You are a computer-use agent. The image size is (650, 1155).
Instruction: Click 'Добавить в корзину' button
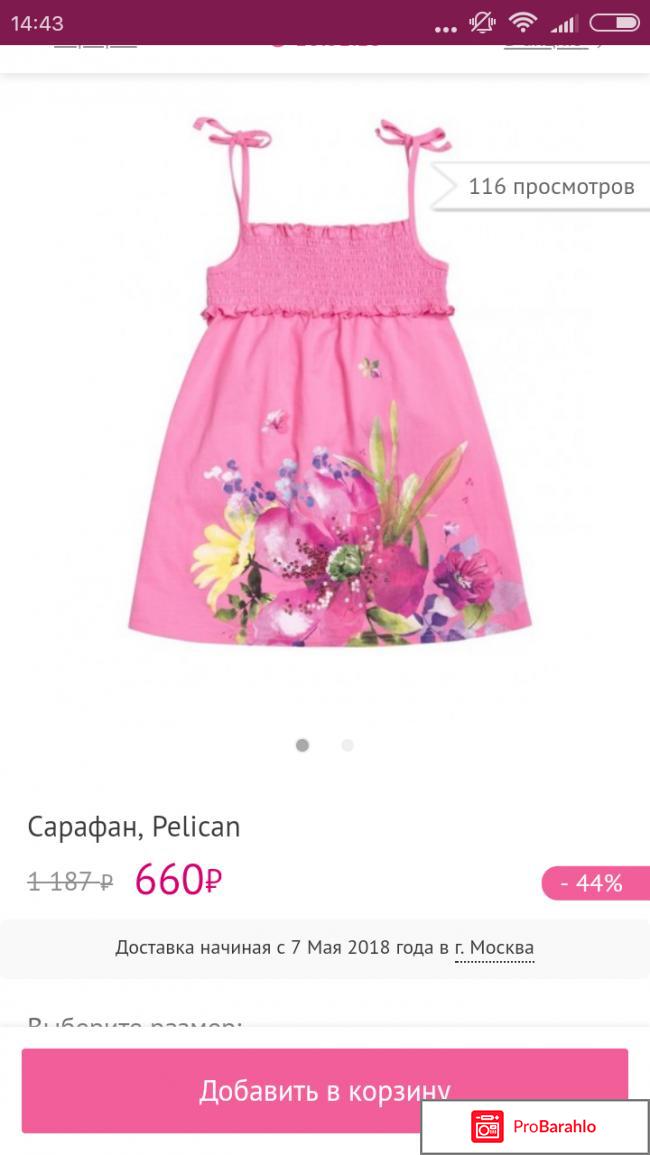click(324, 1090)
